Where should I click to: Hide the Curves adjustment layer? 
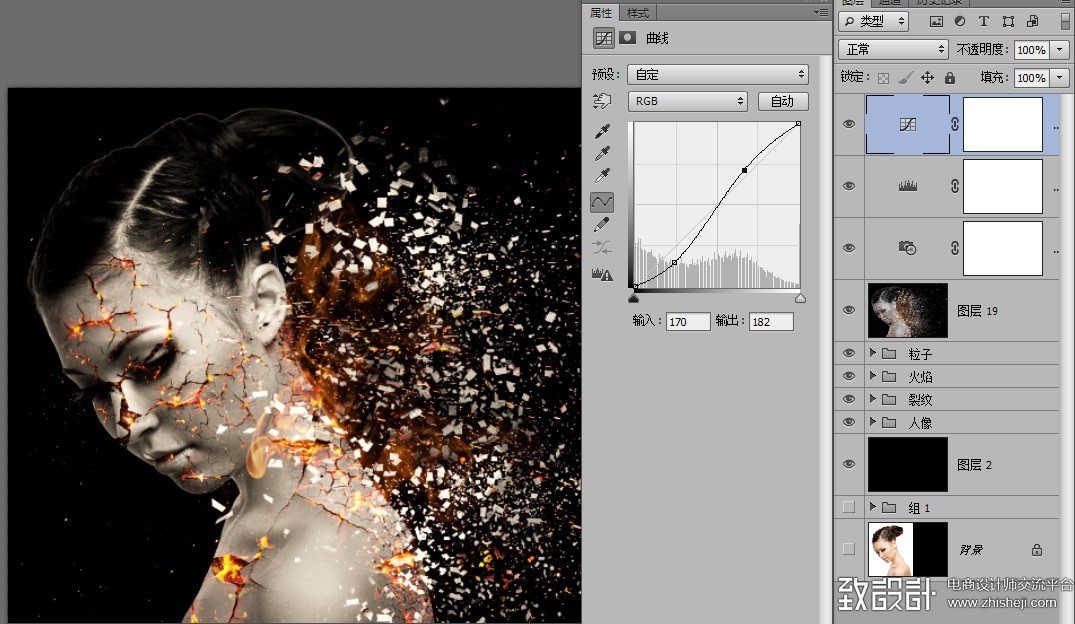pos(849,124)
